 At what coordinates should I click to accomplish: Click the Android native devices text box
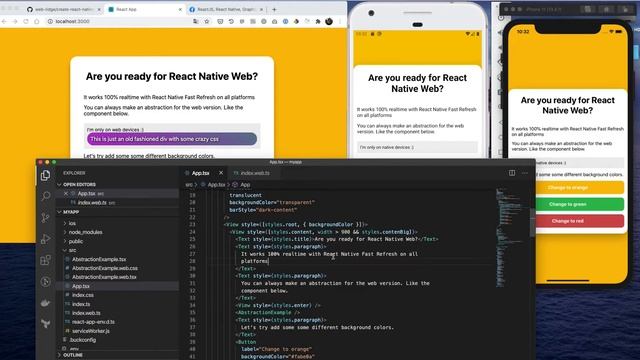click(417, 147)
